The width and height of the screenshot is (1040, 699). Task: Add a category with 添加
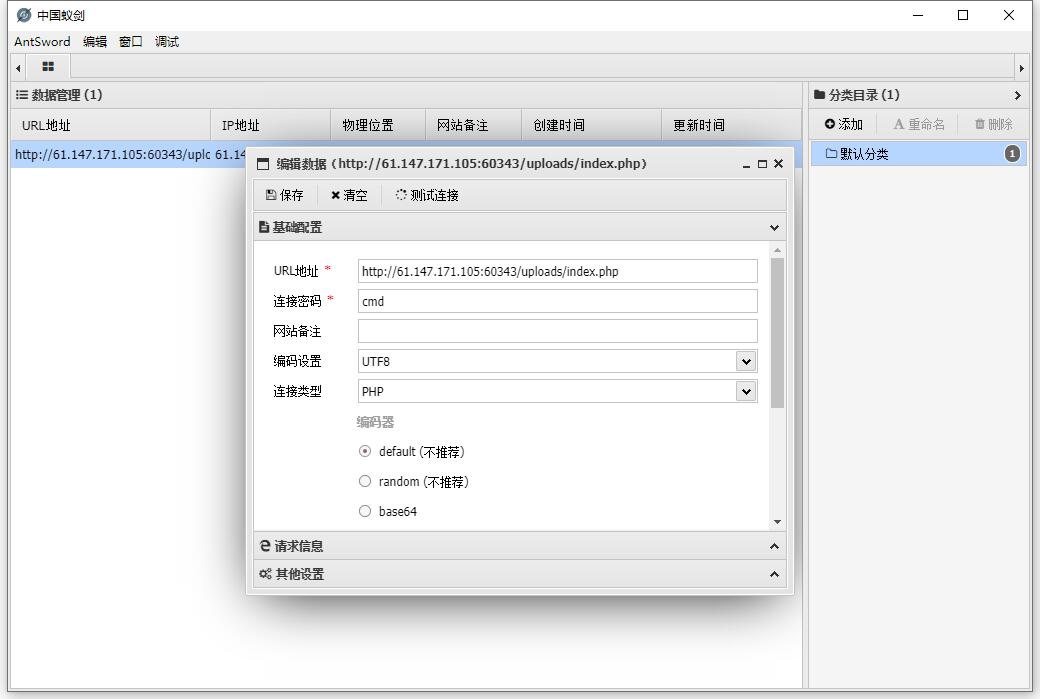(x=844, y=124)
